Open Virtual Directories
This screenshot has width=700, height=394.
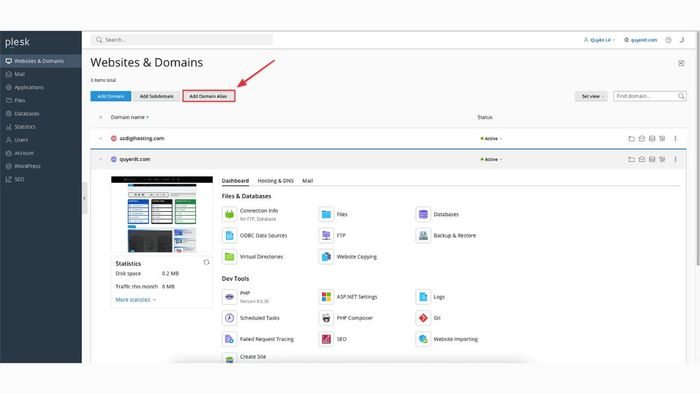253,257
